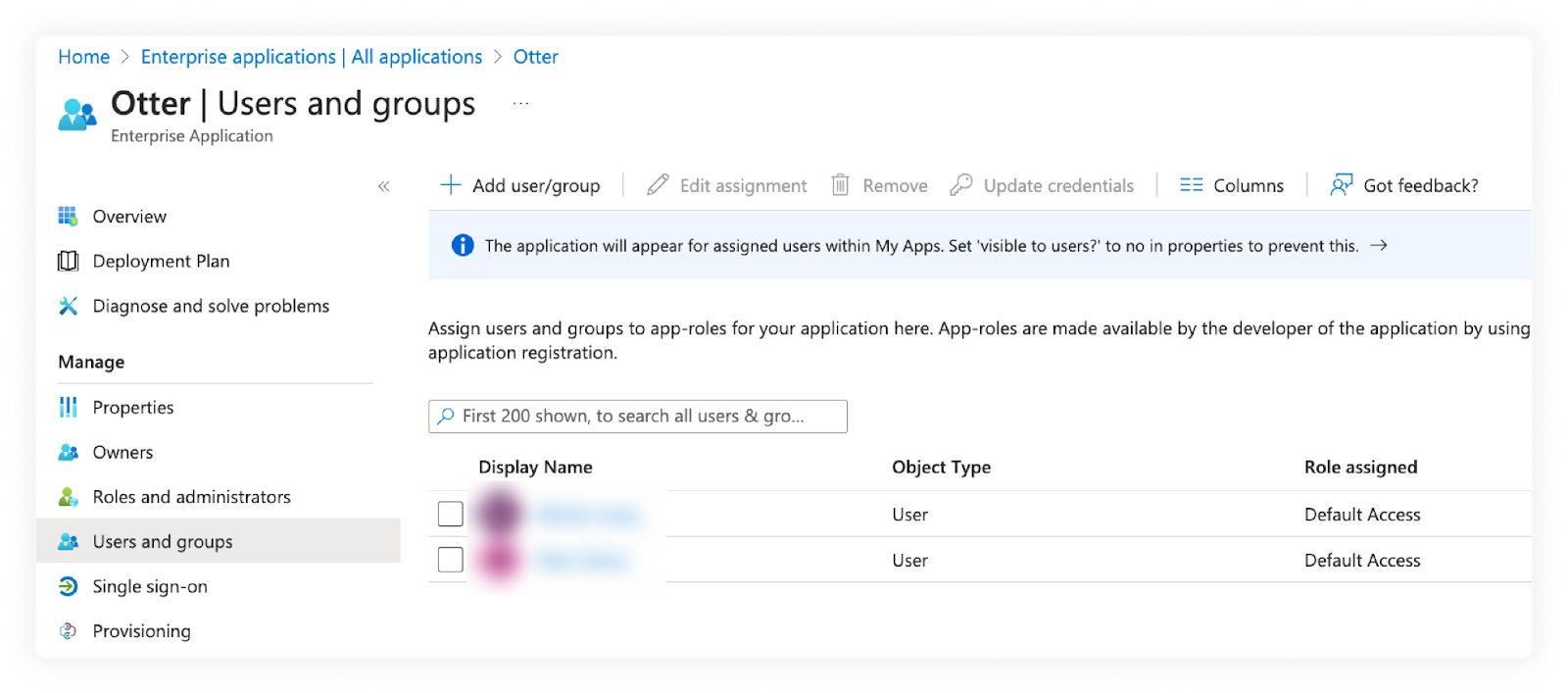Click the Deployment Plan book icon

68,261
